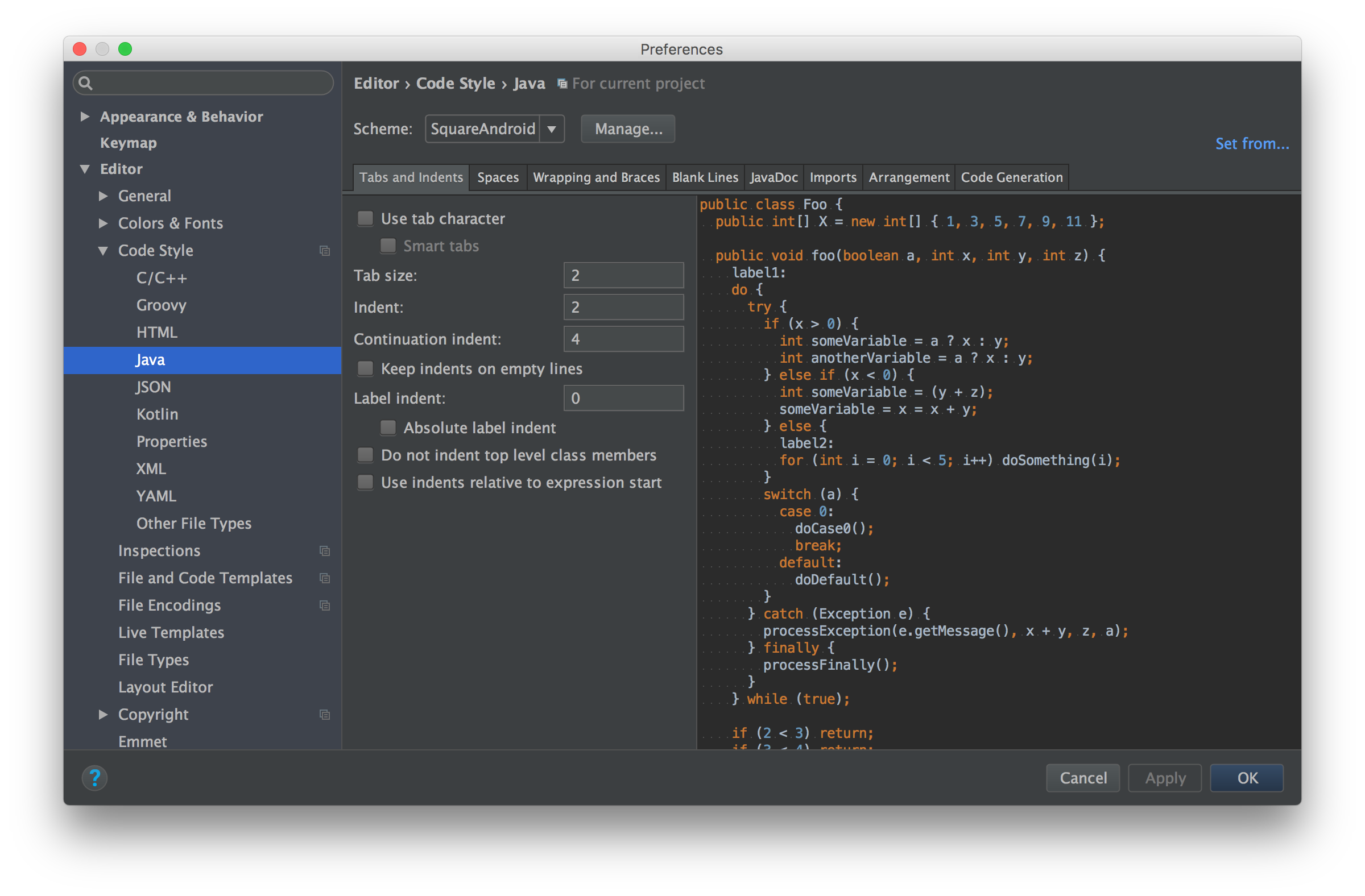This screenshot has width=1365, height=896.
Task: Confirm with the OK button
Action: (1247, 778)
